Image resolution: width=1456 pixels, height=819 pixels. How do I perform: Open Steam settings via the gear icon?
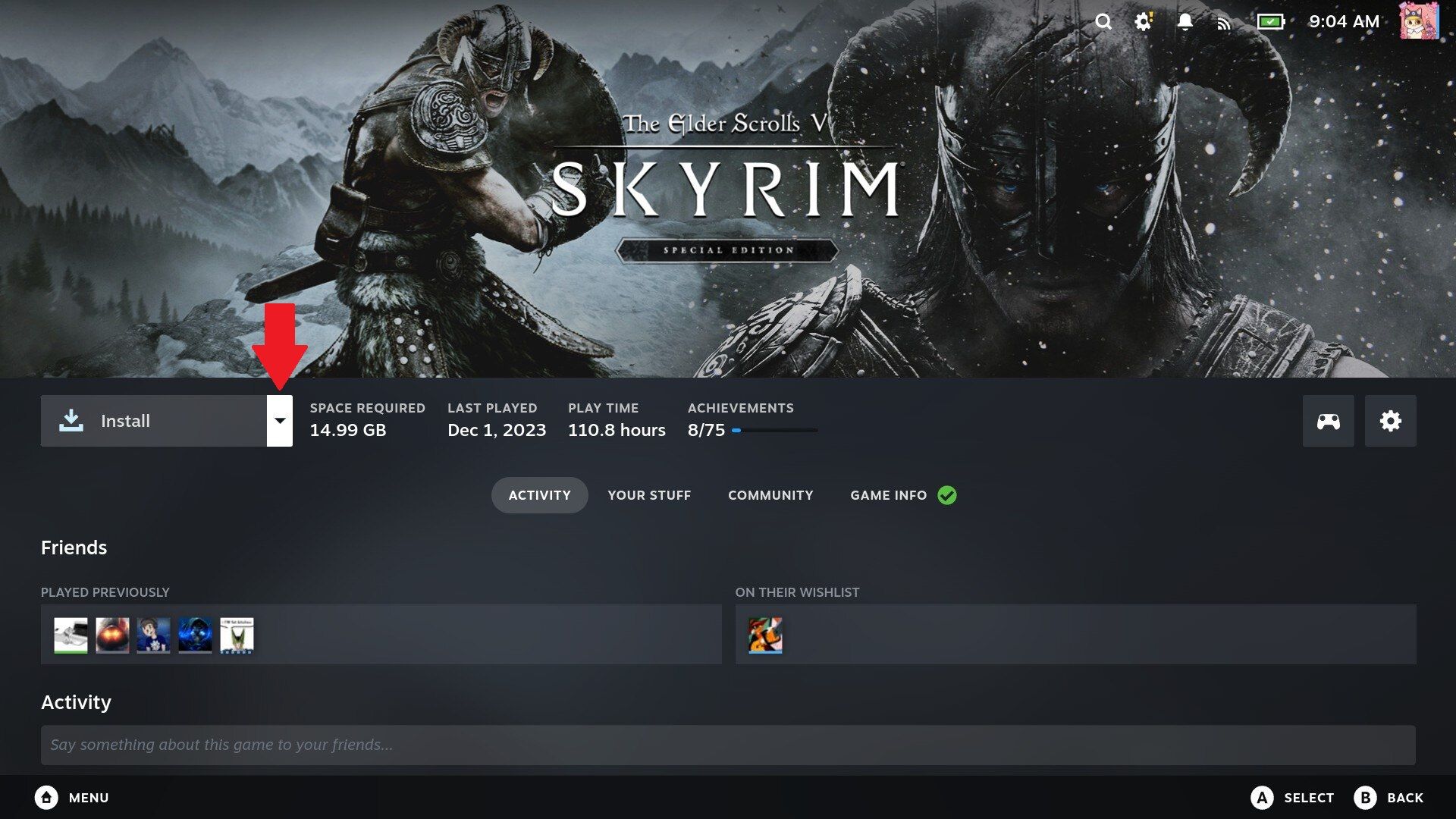pyautogui.click(x=1144, y=22)
